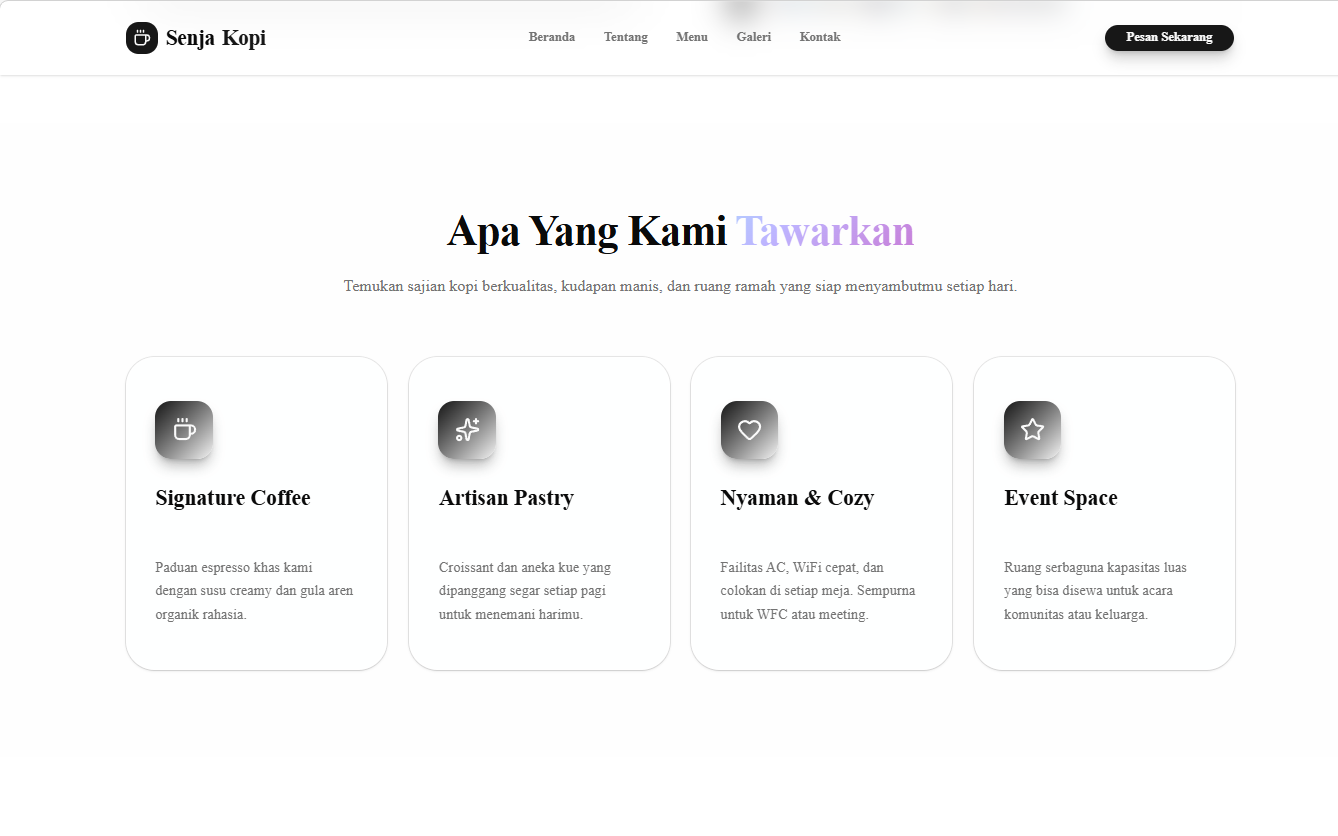Click the heading 'Apa Yang Kami Tawarkan'
Viewport: 1338px width, 836px height.
[x=680, y=230]
